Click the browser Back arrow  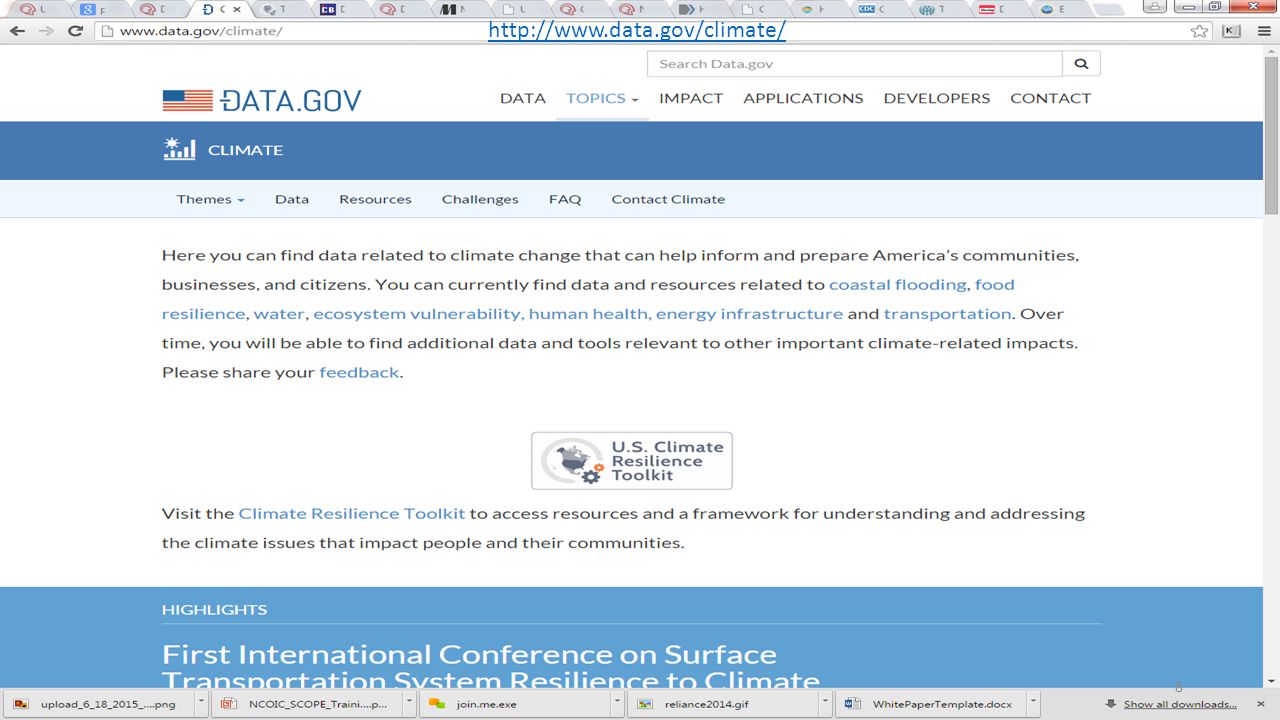point(18,31)
